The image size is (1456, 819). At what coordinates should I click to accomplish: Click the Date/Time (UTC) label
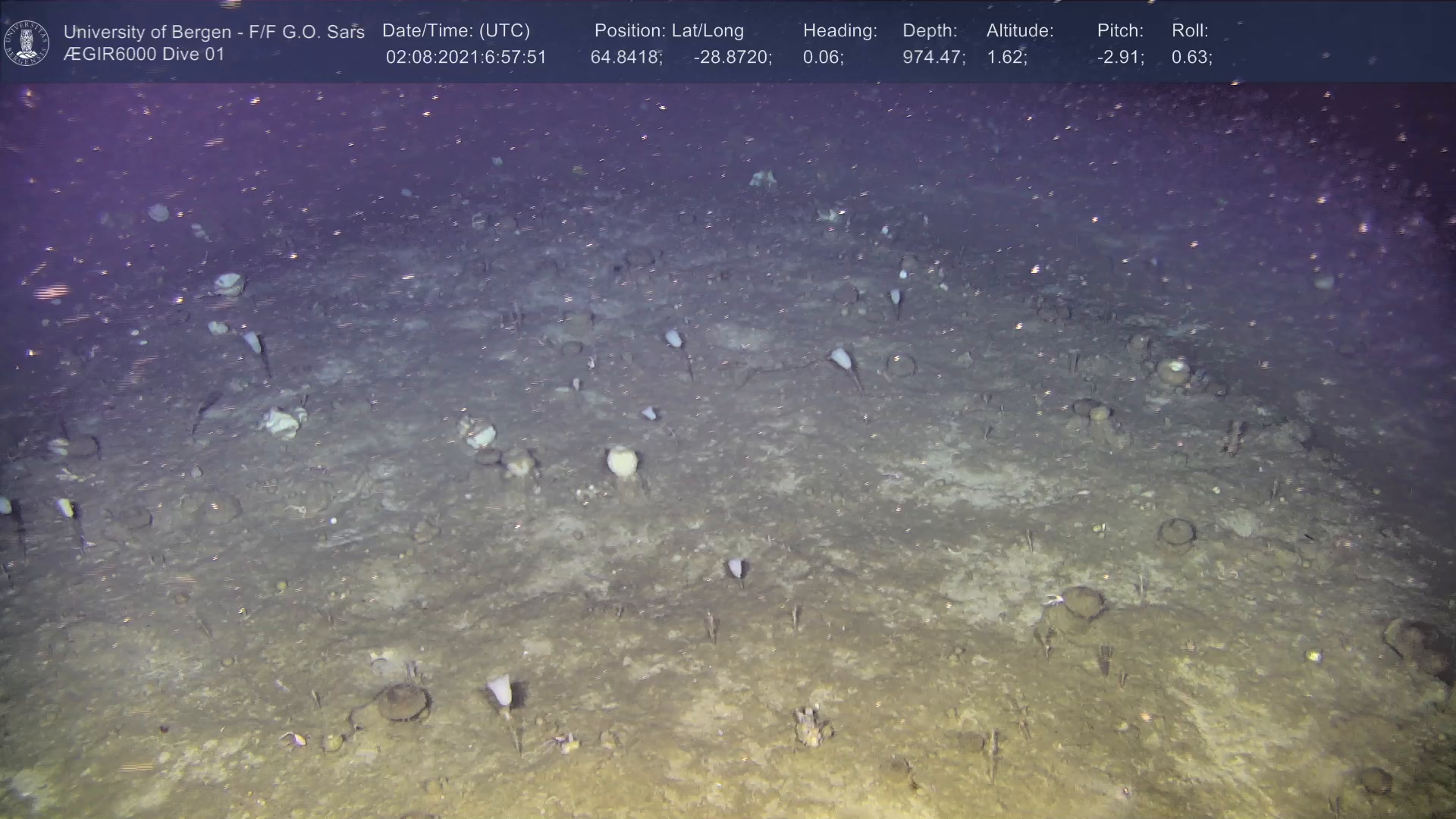456,31
